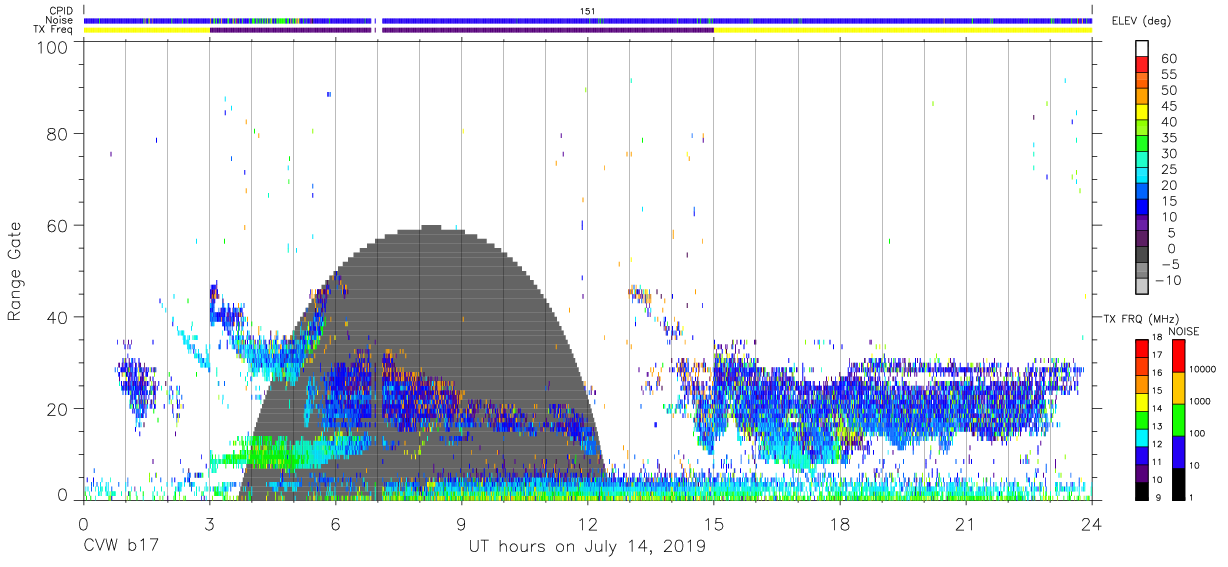Viewport: 1228px width, 567px height.
Task: Click the 12 hour tick on time axis
Action: pyautogui.click(x=587, y=525)
